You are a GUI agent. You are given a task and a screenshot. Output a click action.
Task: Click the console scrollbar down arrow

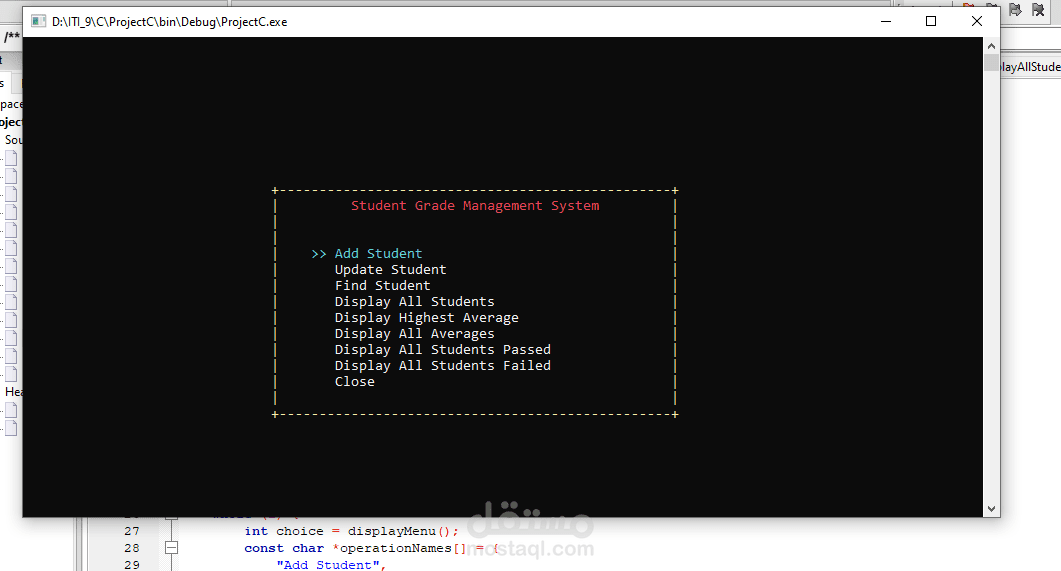991,509
